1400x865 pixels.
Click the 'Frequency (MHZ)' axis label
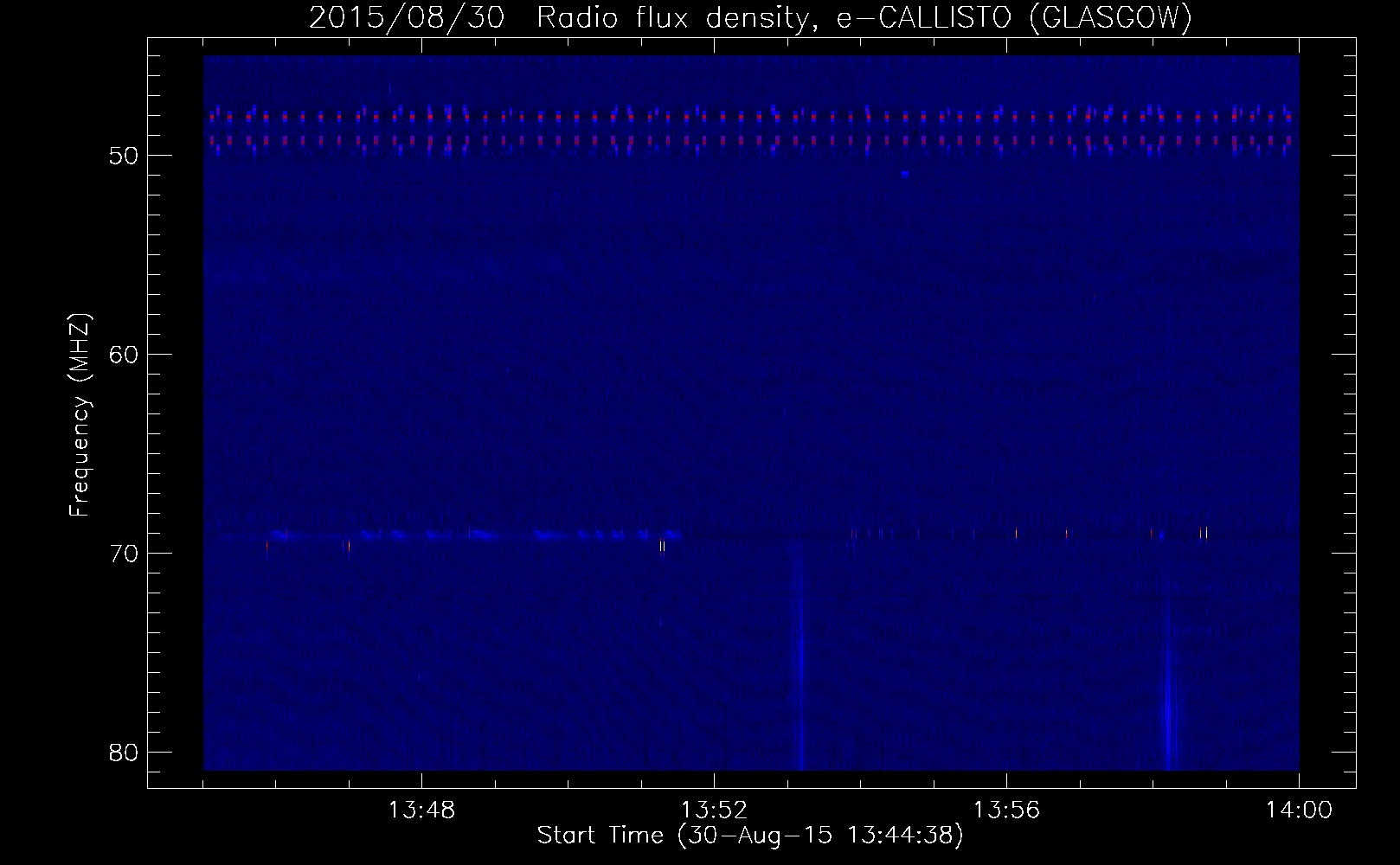80,415
